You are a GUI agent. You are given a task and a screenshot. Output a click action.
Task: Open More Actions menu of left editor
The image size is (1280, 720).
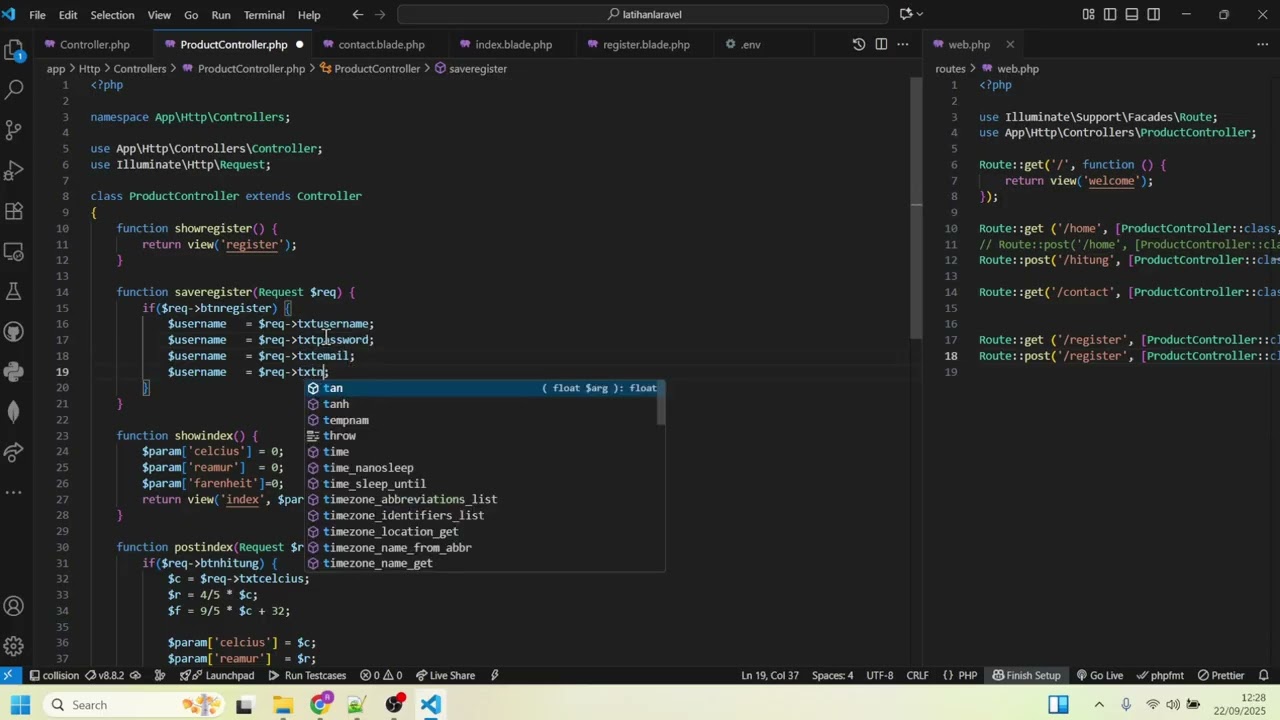click(903, 45)
